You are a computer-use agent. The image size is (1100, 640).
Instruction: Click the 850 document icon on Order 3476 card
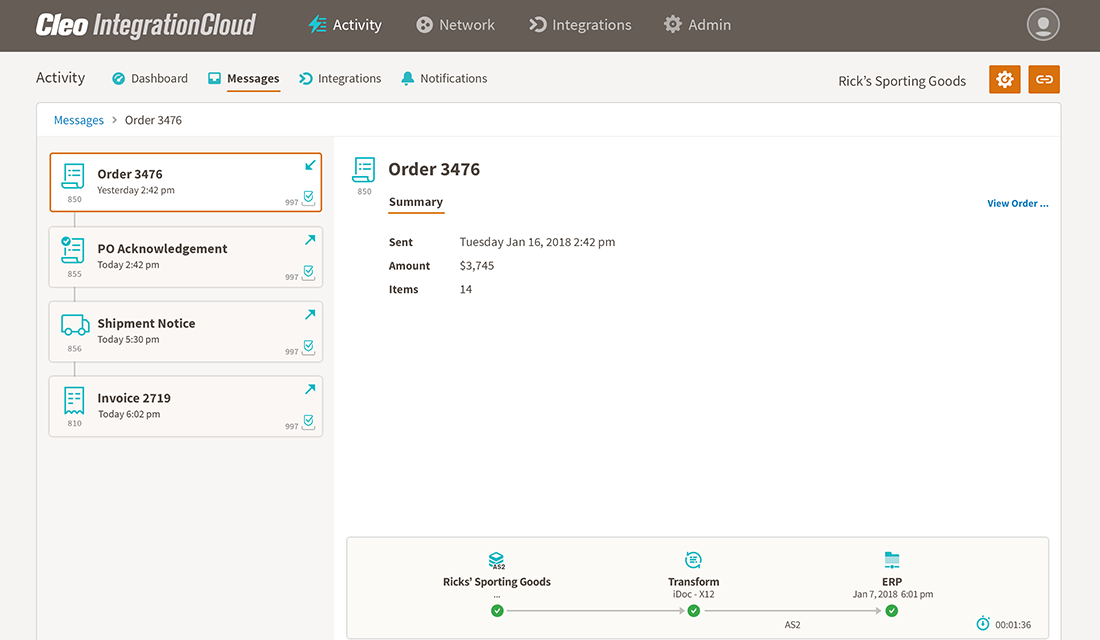coord(73,176)
